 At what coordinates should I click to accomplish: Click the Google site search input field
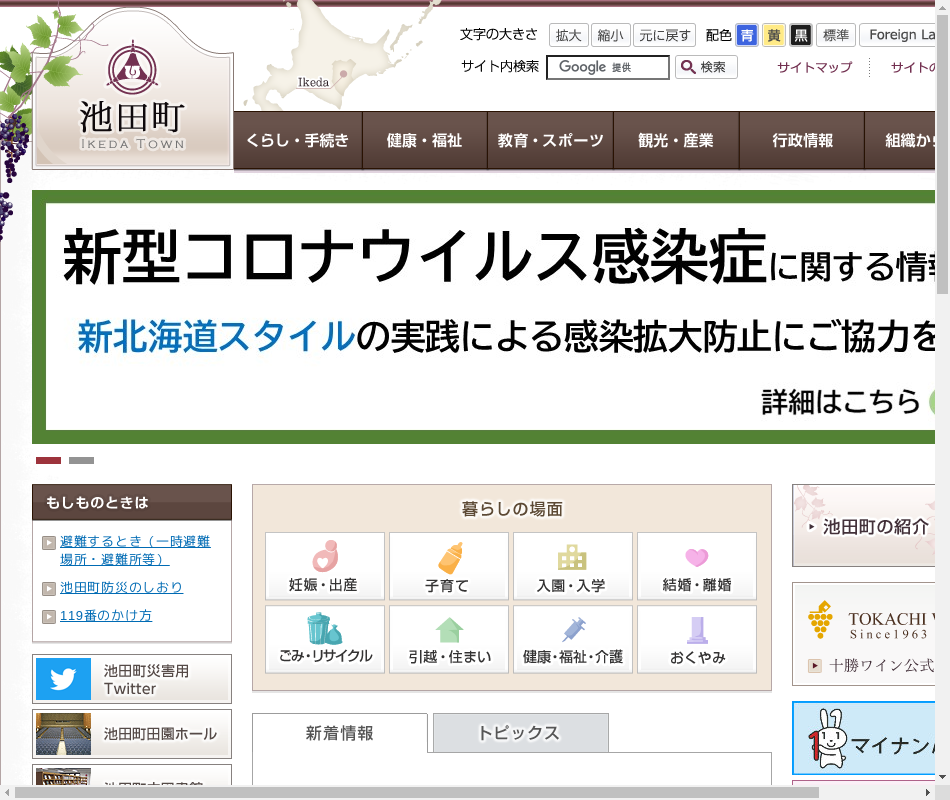point(607,67)
